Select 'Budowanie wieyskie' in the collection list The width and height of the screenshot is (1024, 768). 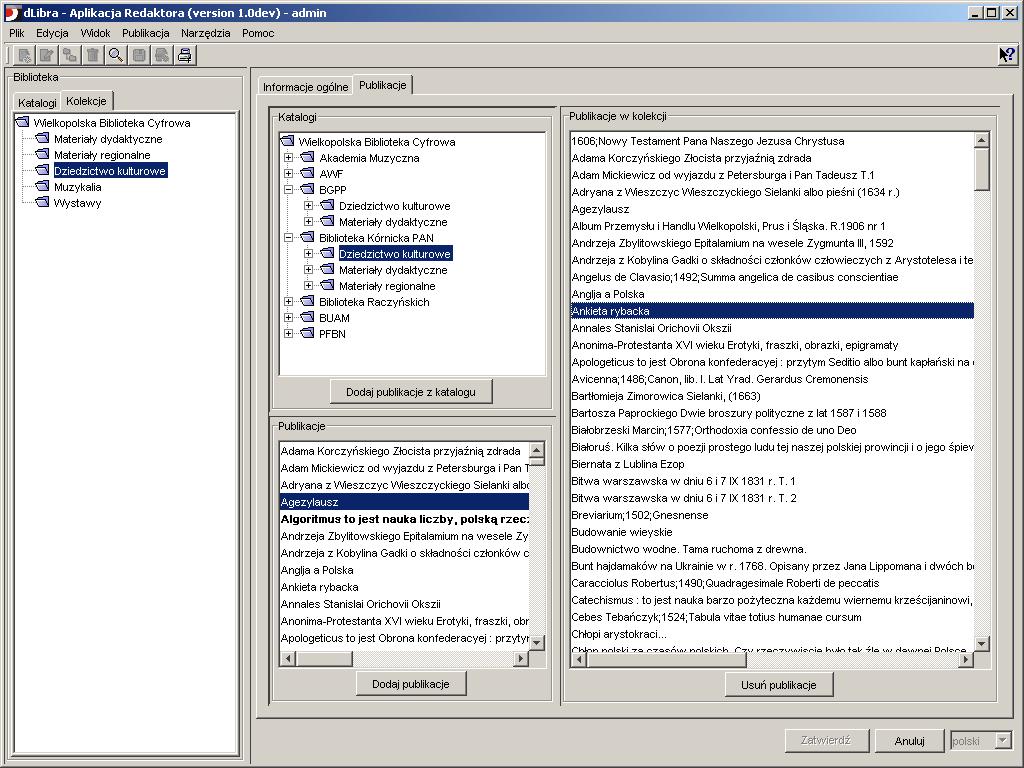coord(772,532)
